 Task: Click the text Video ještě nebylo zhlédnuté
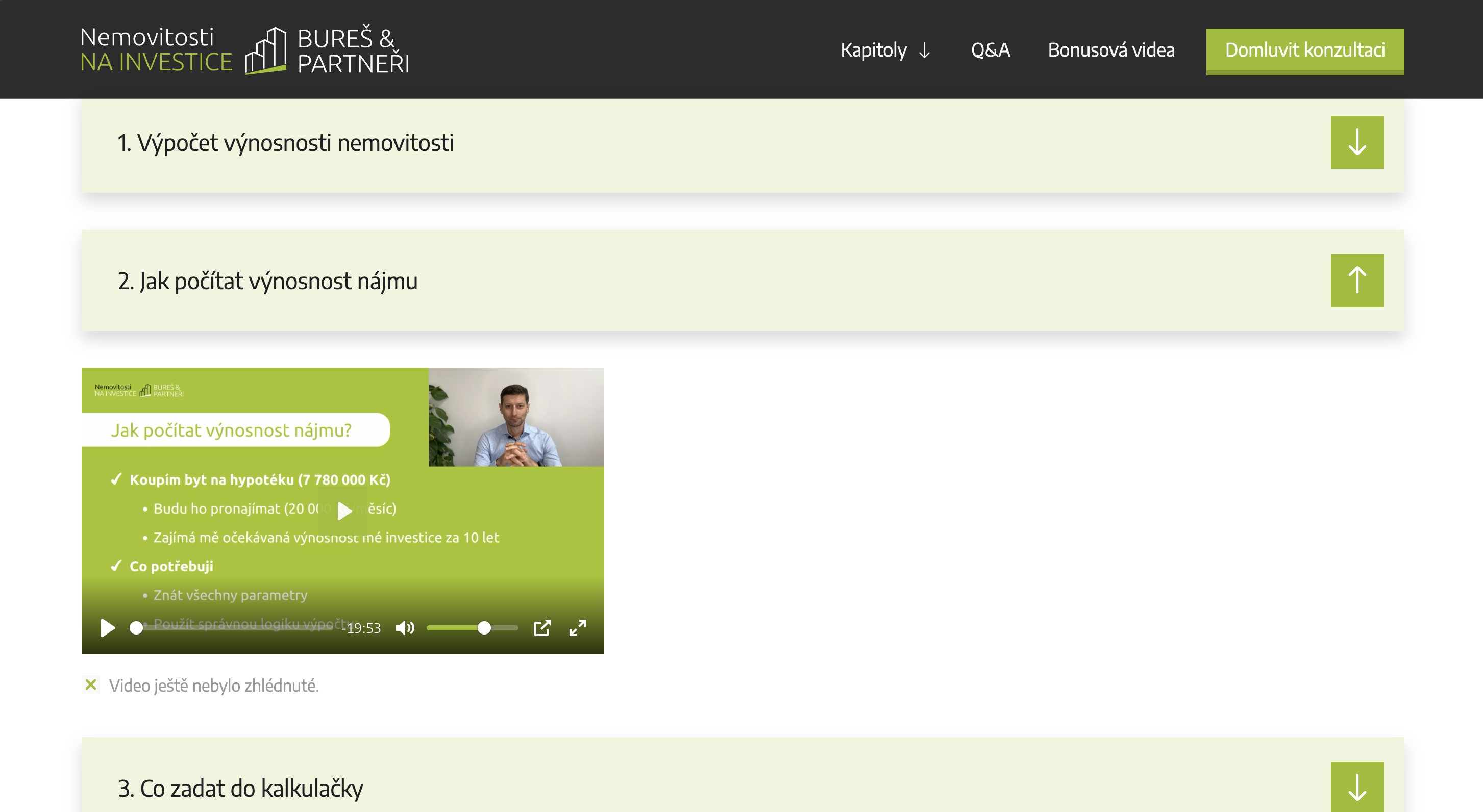[x=214, y=686]
